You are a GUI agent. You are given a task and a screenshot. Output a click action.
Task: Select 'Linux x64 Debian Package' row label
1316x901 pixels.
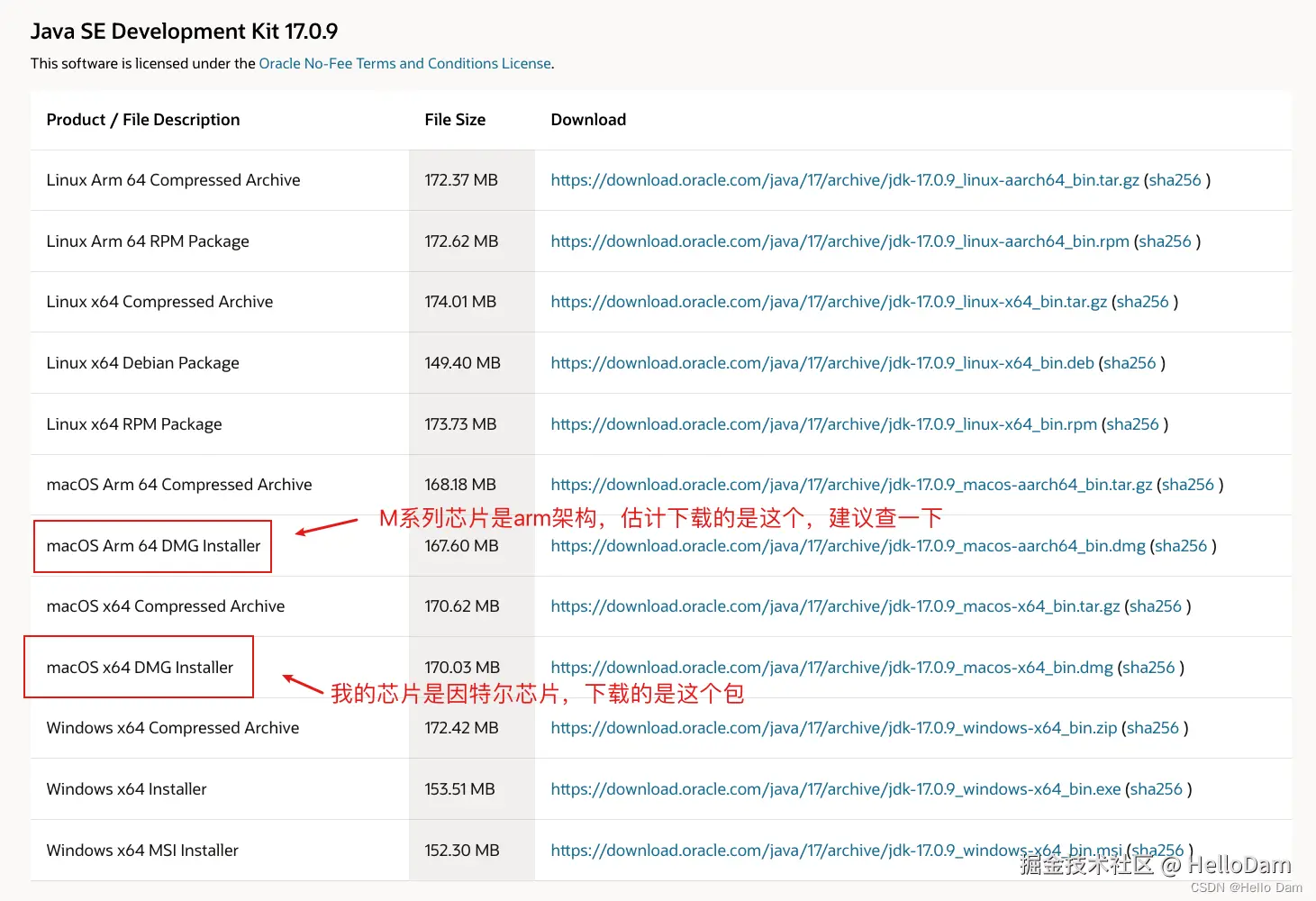click(143, 363)
